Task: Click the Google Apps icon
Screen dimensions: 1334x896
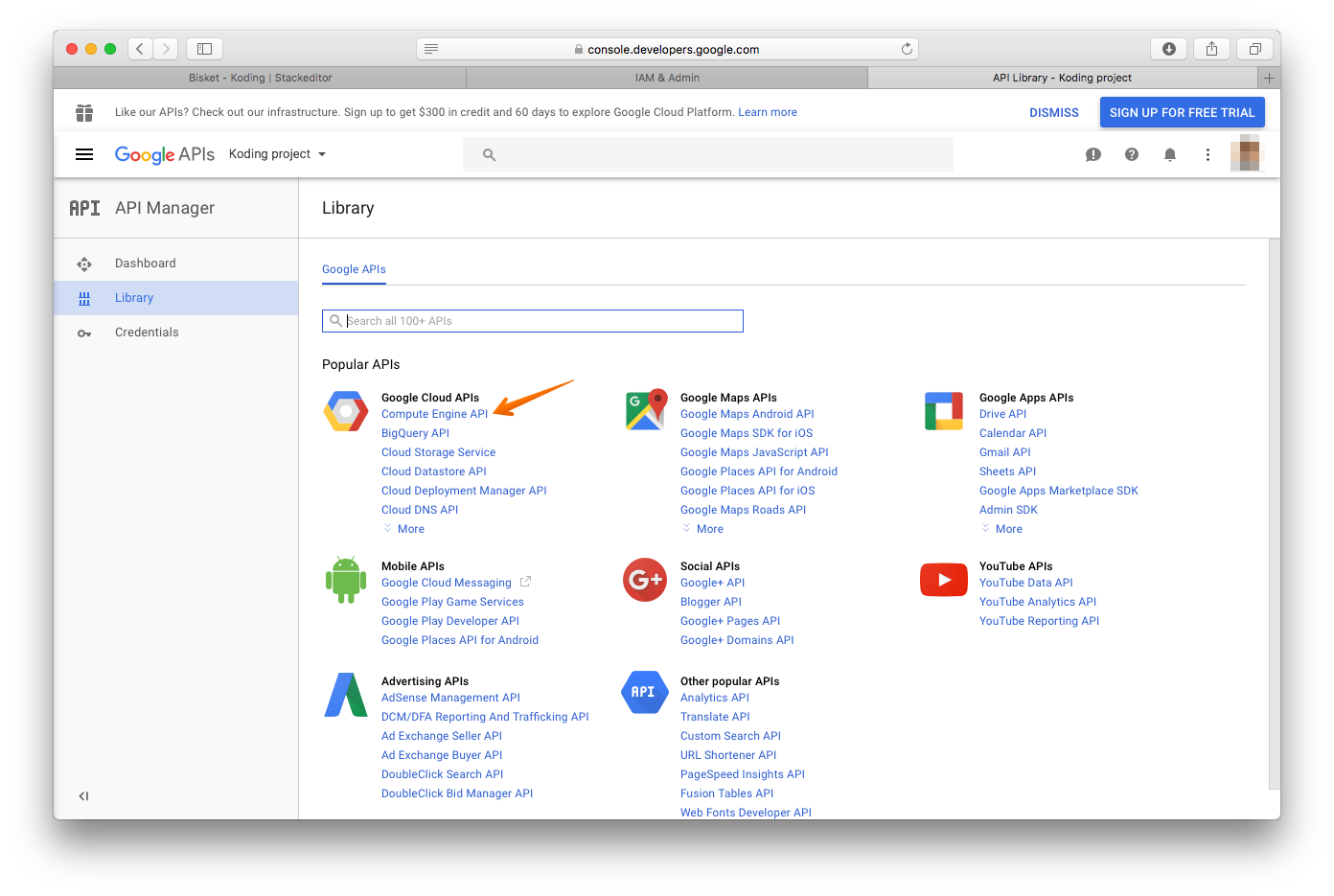Action: tap(944, 411)
